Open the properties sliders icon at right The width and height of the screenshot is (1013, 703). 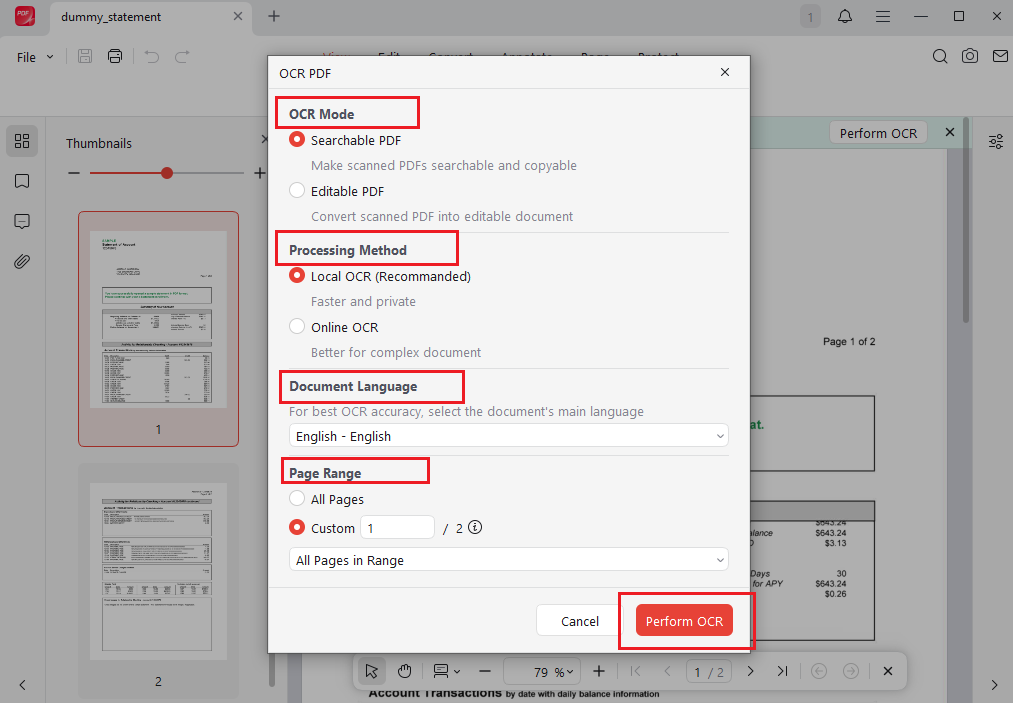point(996,142)
